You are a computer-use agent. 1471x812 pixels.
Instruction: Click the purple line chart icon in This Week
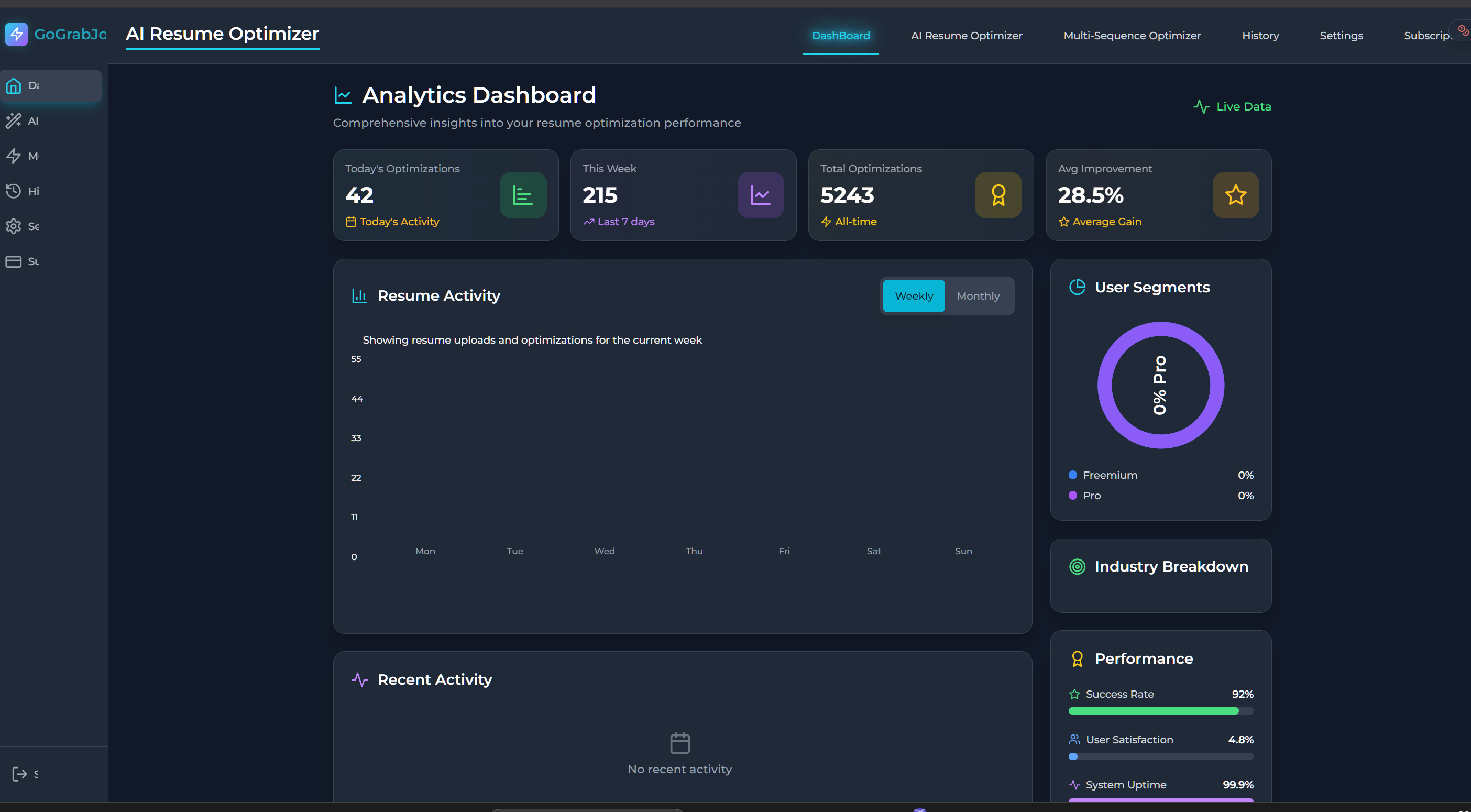click(760, 195)
